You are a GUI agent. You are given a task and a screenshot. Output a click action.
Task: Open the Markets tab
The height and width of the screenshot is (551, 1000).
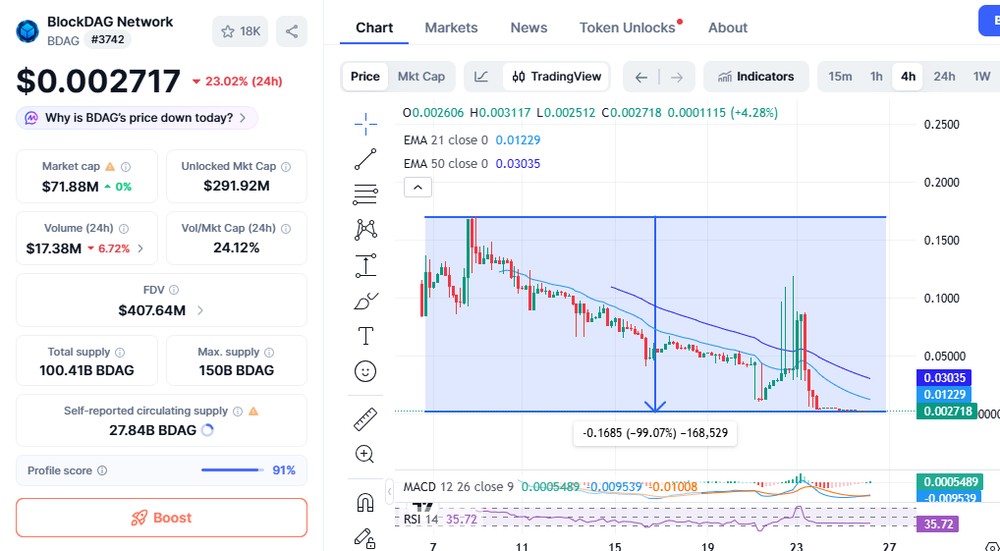coord(451,27)
